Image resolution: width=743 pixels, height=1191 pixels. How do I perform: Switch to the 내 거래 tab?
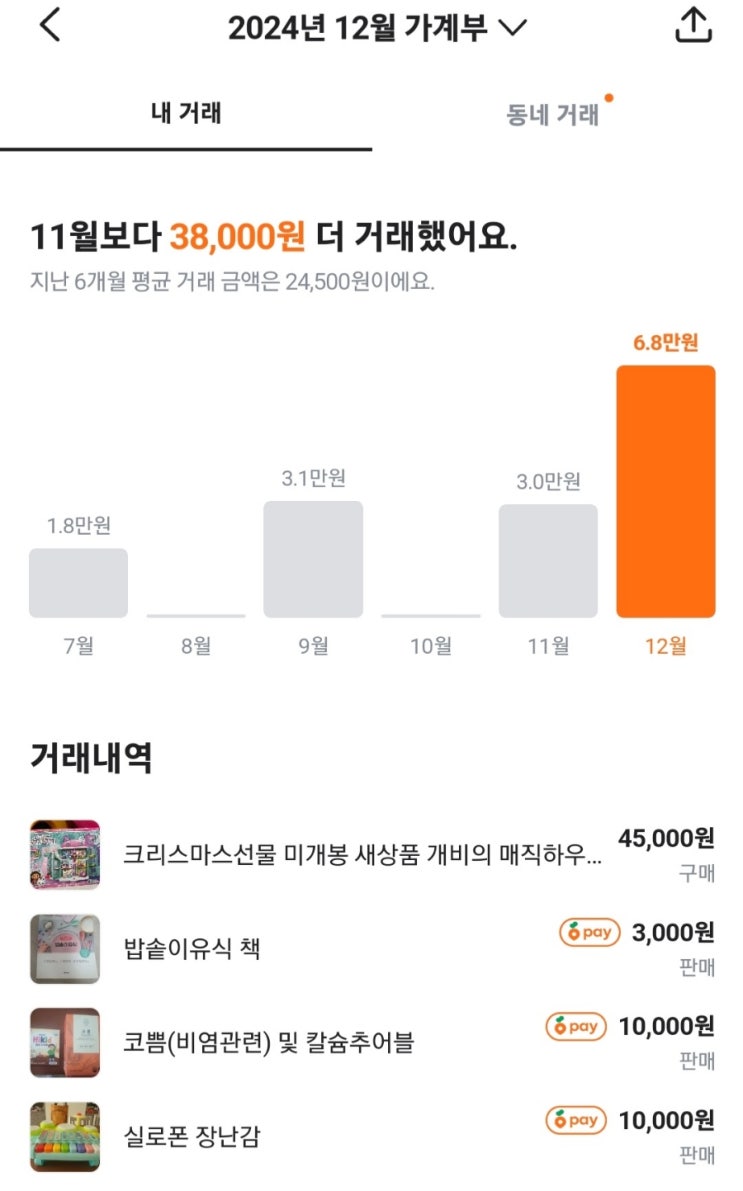click(186, 113)
